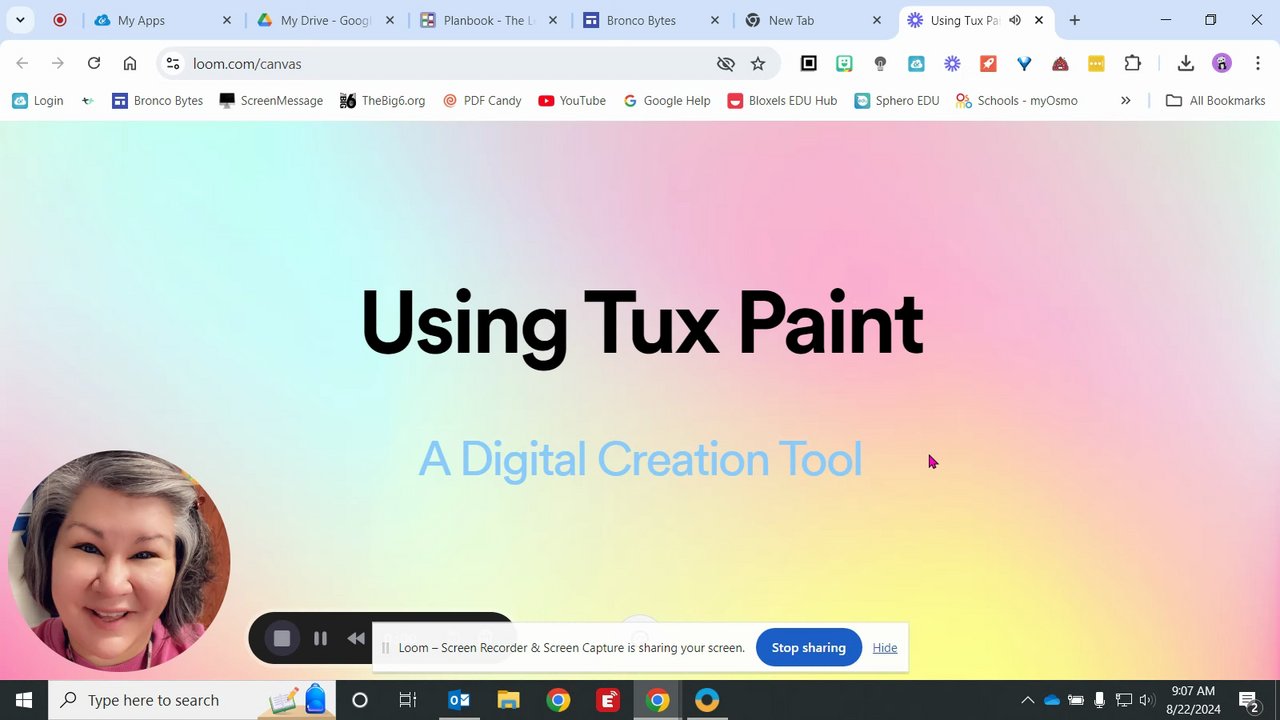The image size is (1280, 720).
Task: Switch to the Bronco Bytes tab
Action: (x=651, y=20)
